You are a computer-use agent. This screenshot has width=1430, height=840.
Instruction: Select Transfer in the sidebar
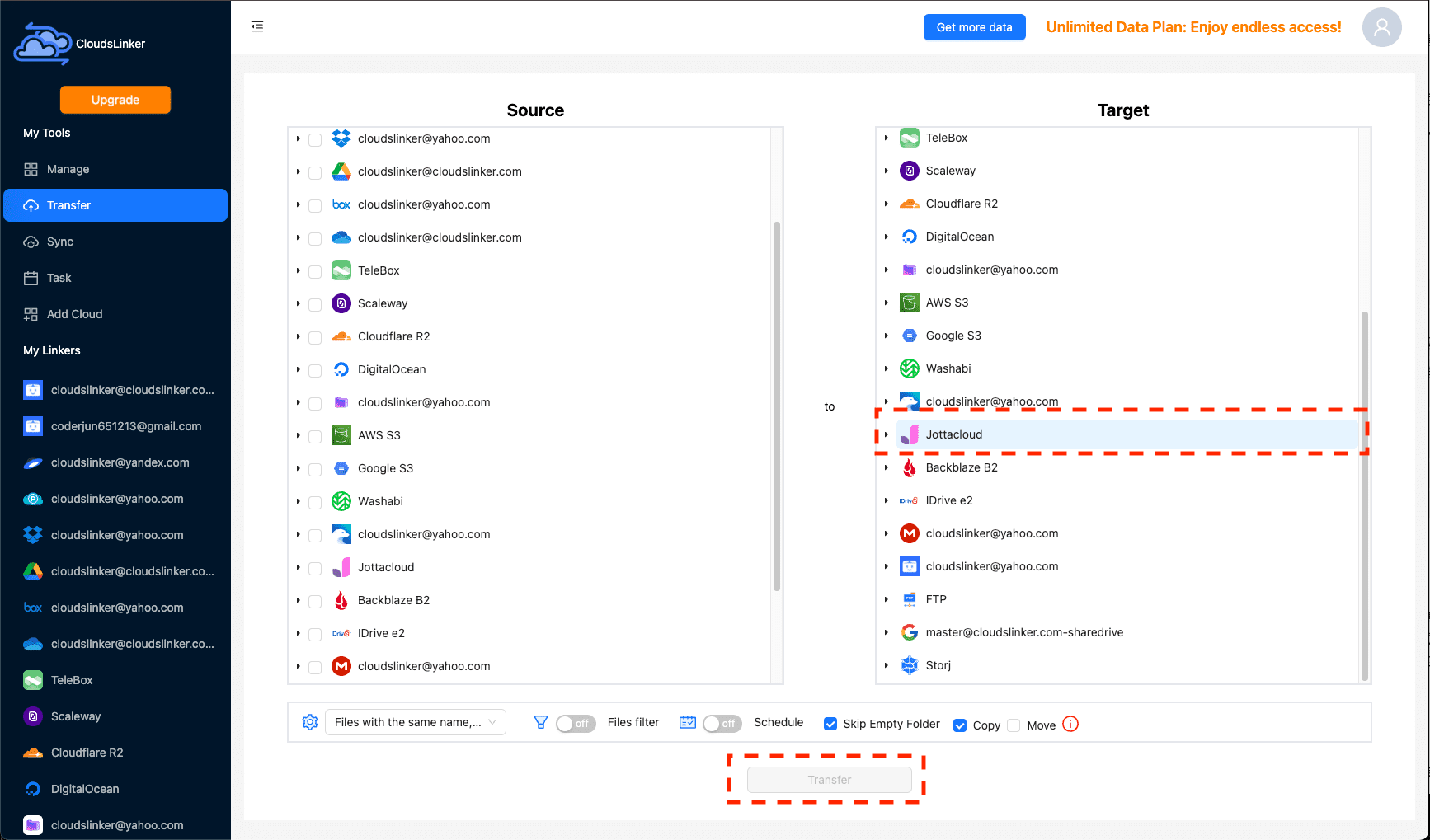click(115, 205)
